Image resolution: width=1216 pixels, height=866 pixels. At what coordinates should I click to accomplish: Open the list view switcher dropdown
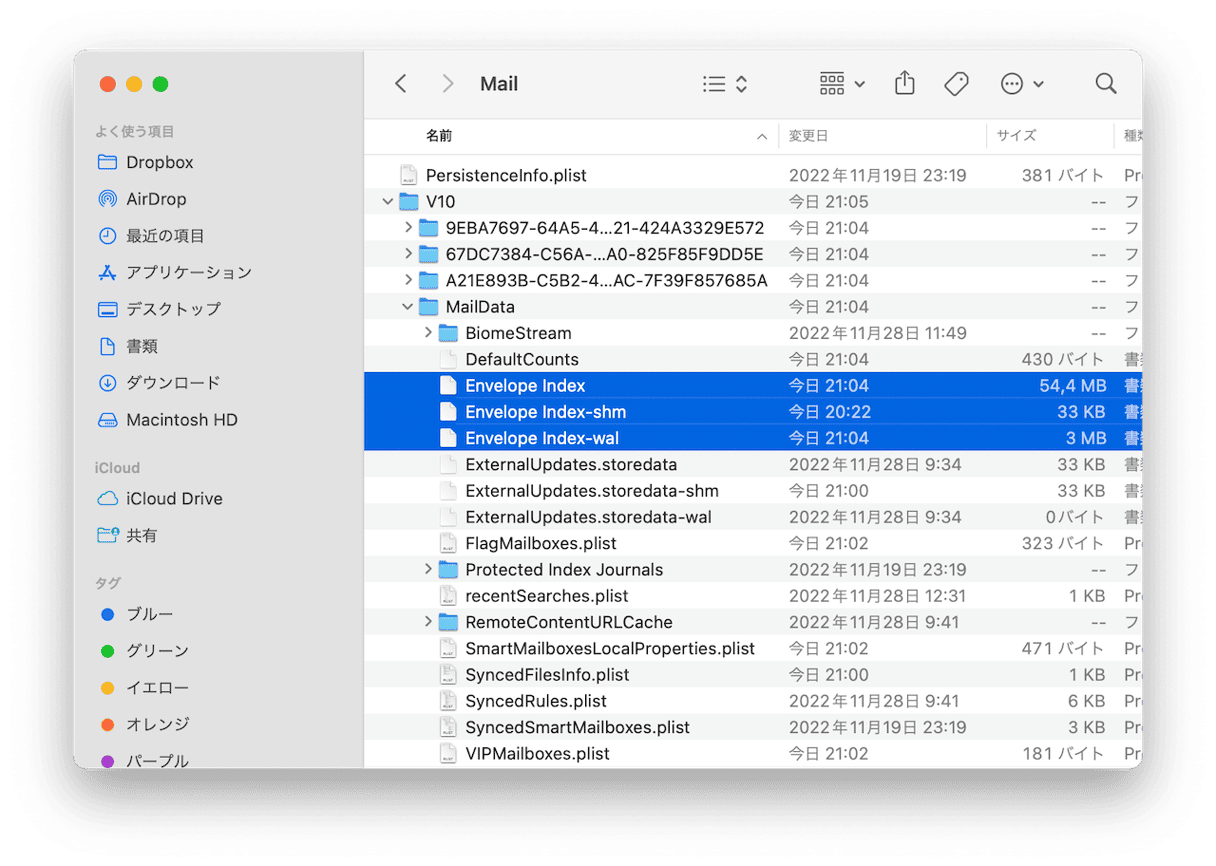725,84
